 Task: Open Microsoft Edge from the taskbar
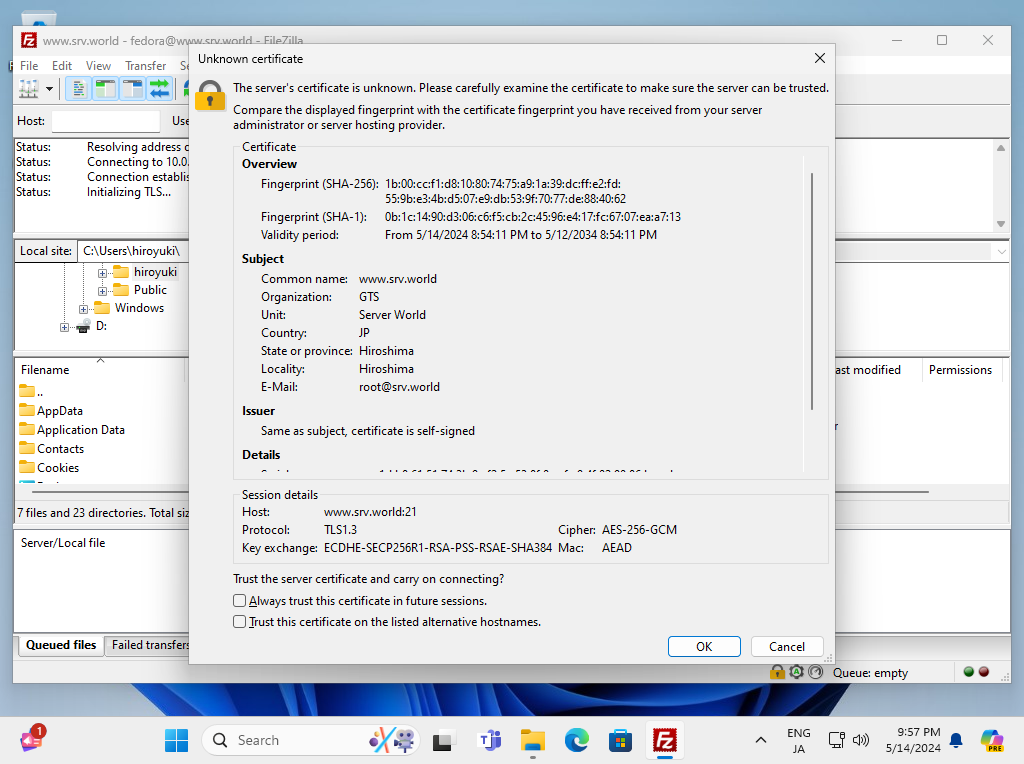577,740
